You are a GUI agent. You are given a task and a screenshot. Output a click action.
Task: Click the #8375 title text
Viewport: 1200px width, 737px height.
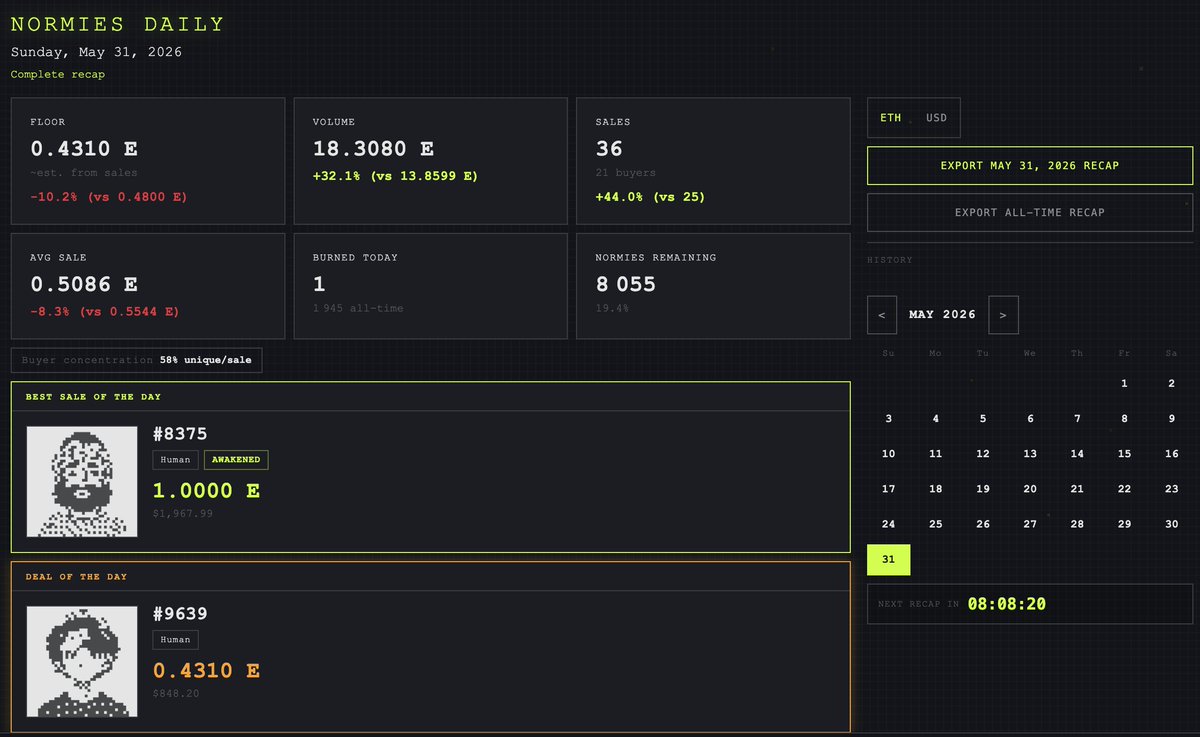pyautogui.click(x=180, y=434)
